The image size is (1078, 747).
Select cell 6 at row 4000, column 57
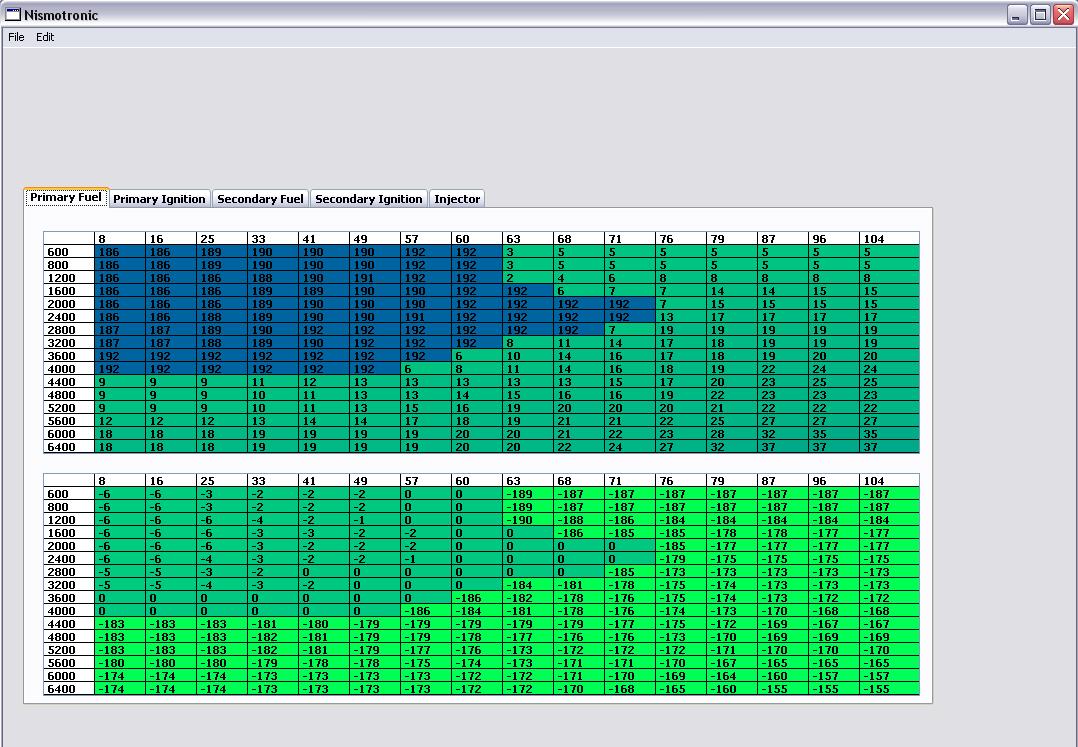click(426, 369)
